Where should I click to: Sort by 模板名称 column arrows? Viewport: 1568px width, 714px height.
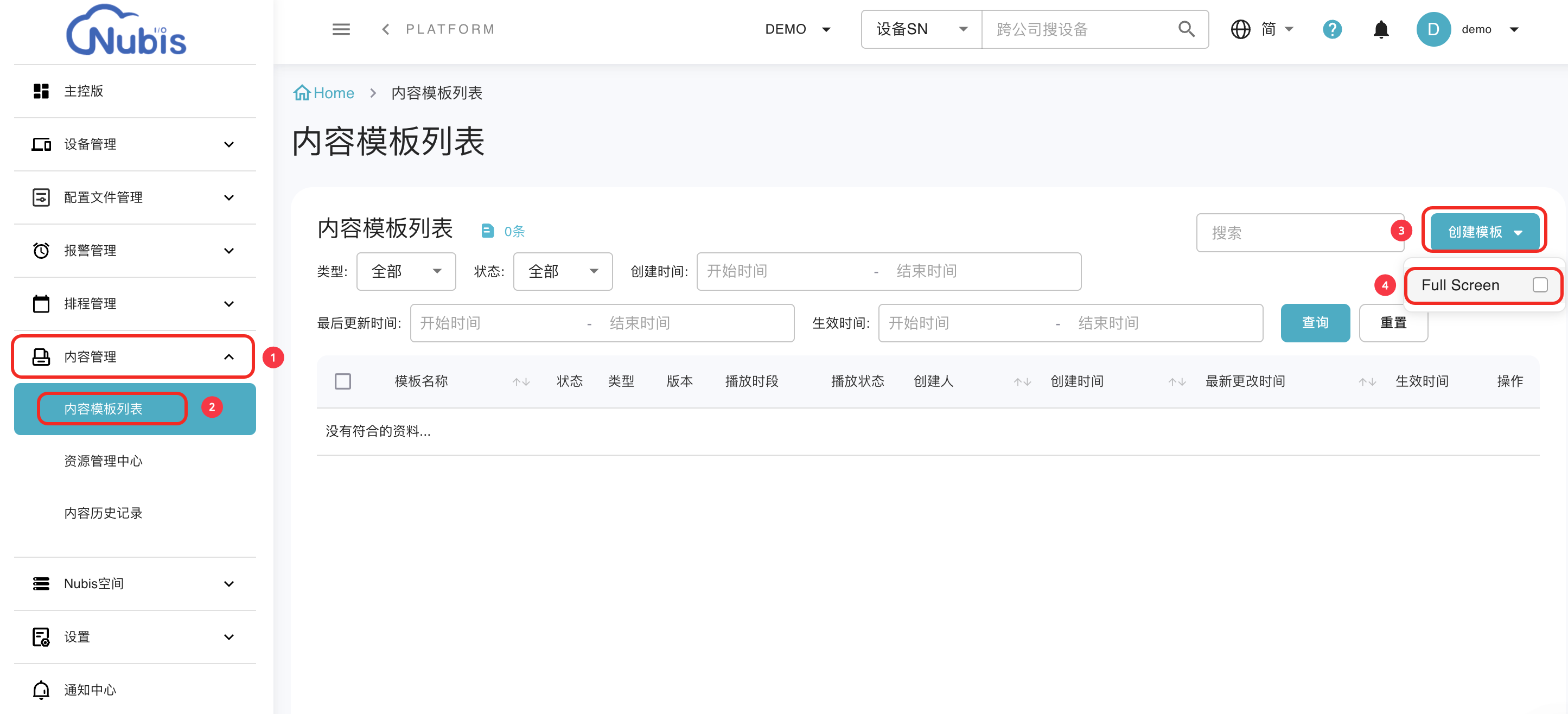point(520,381)
